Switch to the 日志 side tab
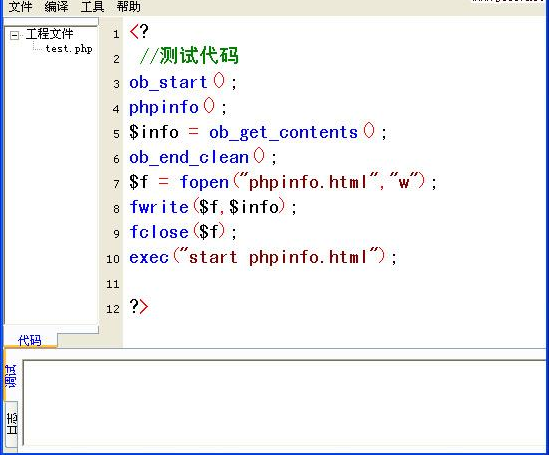 click(x=12, y=423)
